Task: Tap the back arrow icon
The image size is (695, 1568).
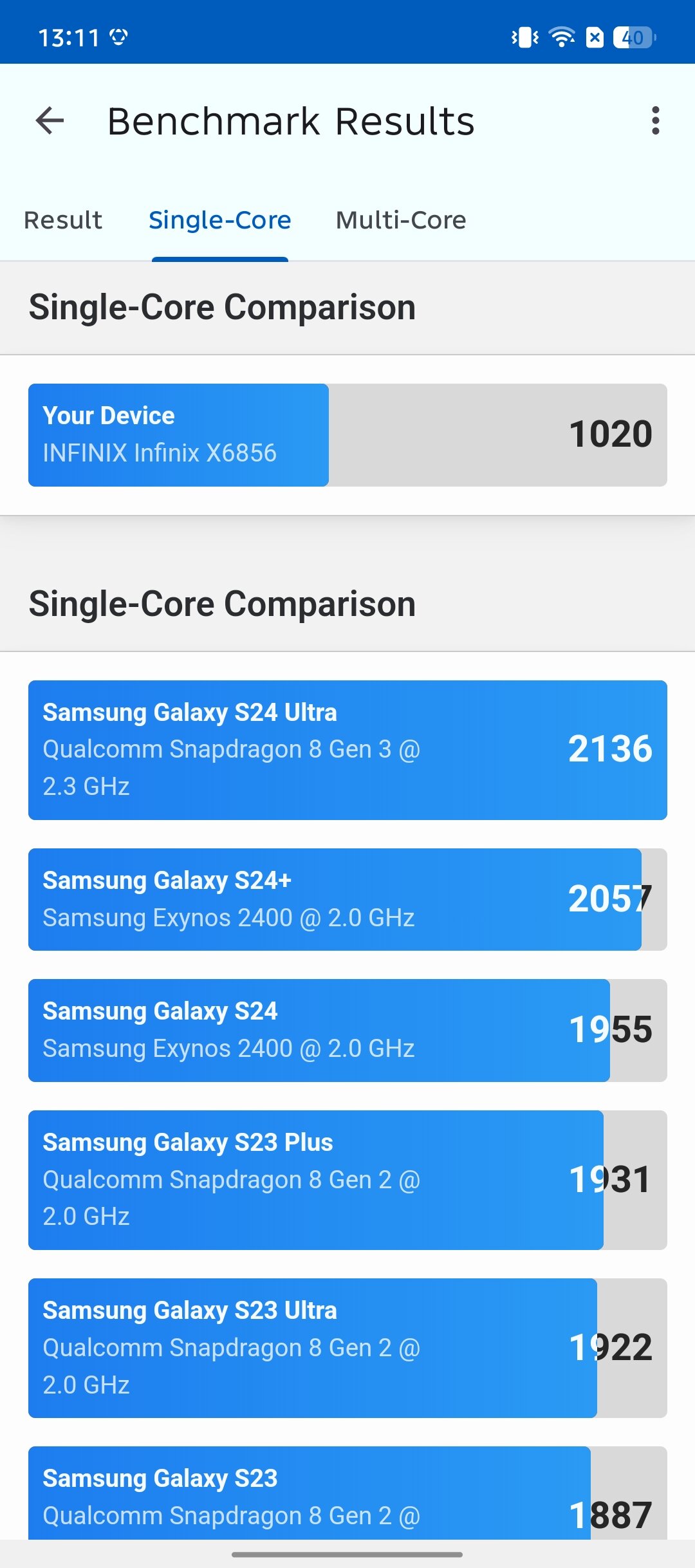Action: (50, 120)
